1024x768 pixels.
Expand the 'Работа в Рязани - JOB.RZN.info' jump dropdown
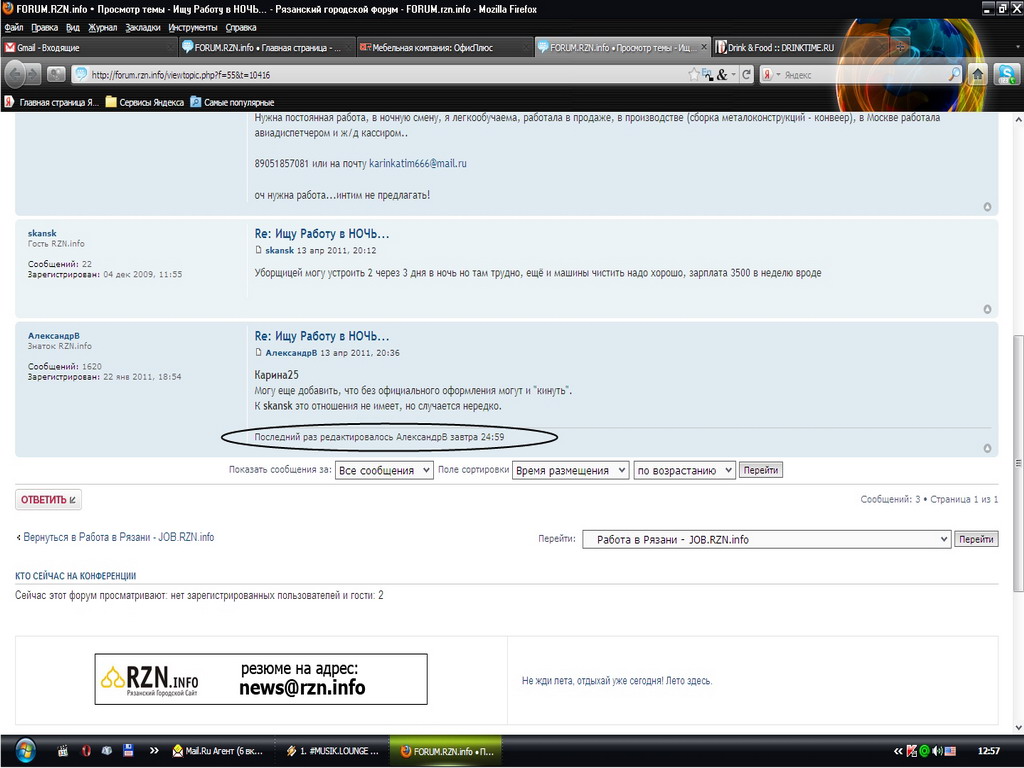click(x=766, y=539)
